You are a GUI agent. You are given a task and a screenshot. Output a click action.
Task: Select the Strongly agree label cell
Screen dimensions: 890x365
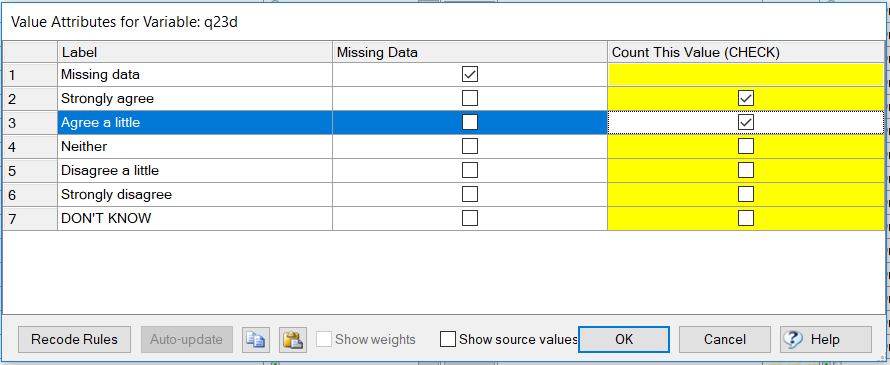(195, 98)
